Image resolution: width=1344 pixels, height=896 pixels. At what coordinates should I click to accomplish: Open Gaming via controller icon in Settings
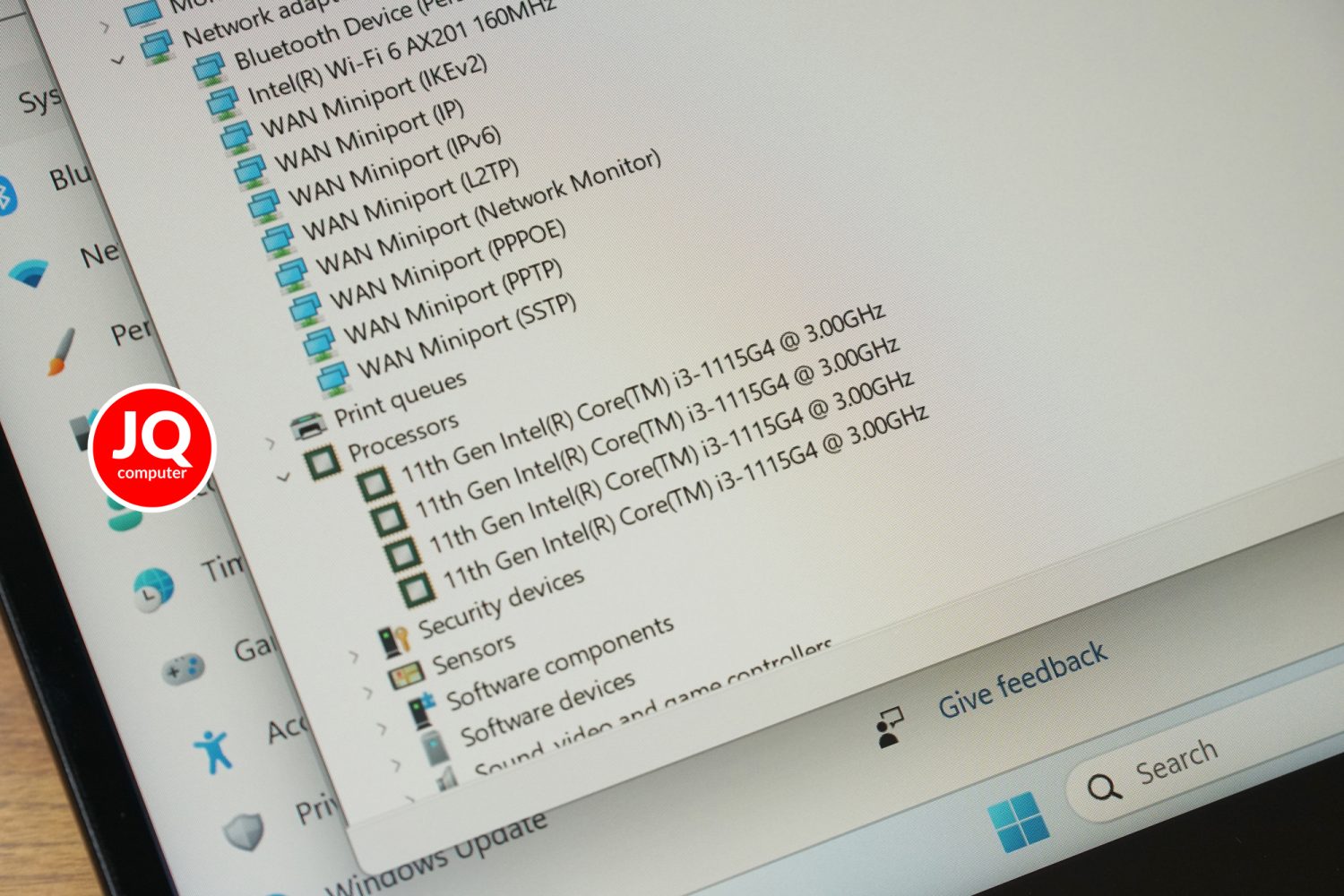click(185, 668)
